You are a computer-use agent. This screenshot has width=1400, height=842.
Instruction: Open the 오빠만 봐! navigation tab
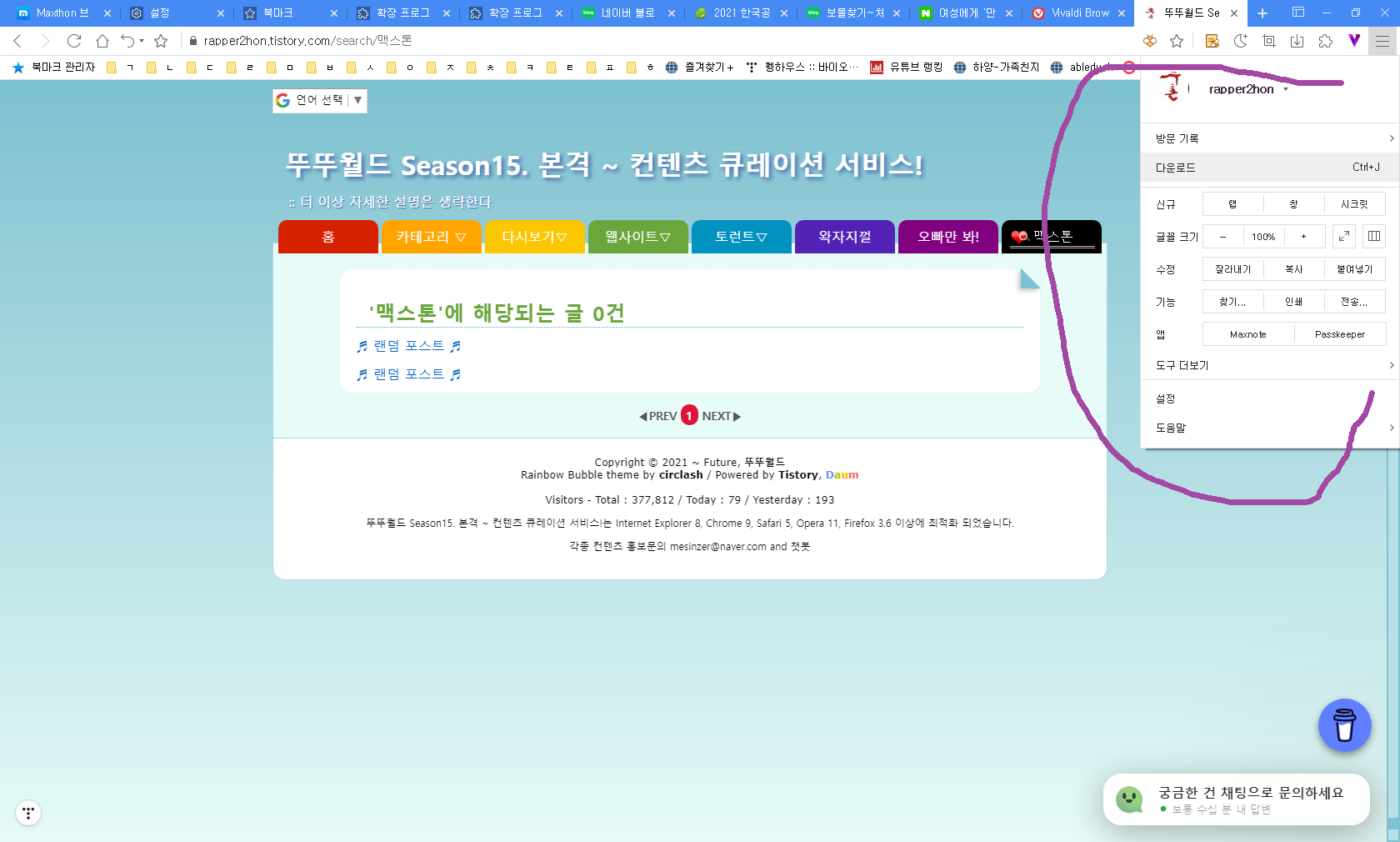click(948, 237)
